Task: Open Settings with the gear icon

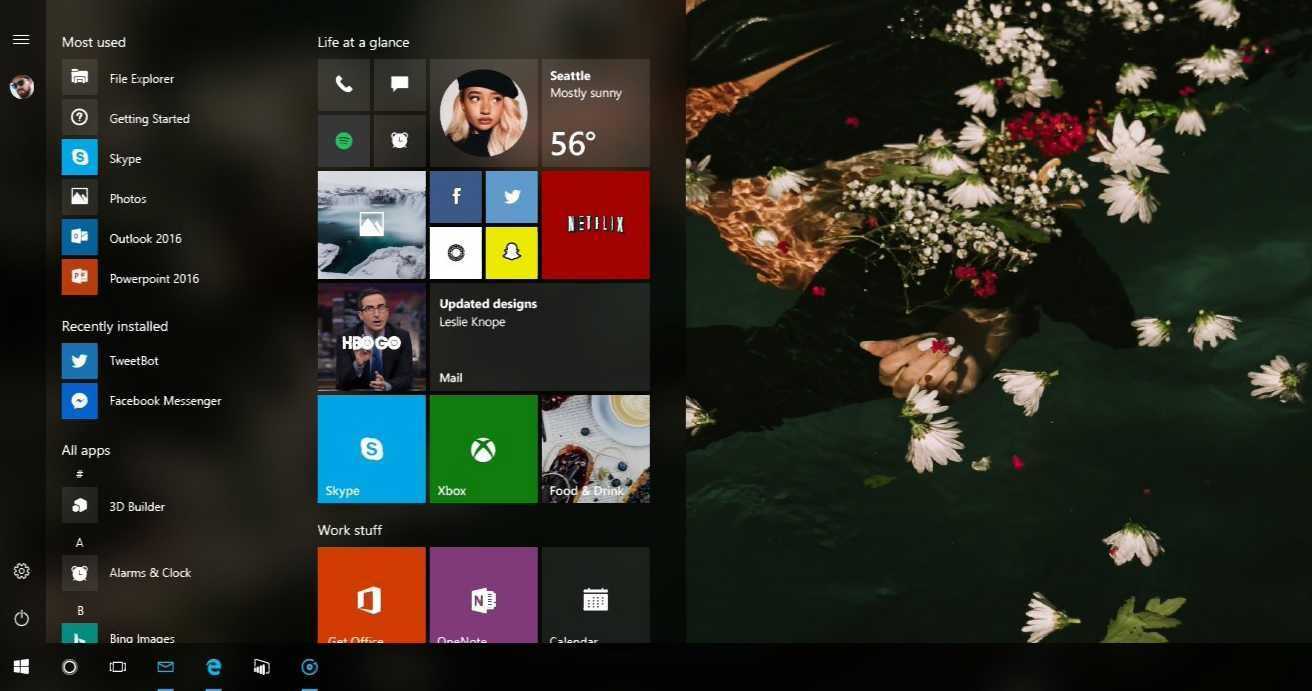Action: [21, 571]
